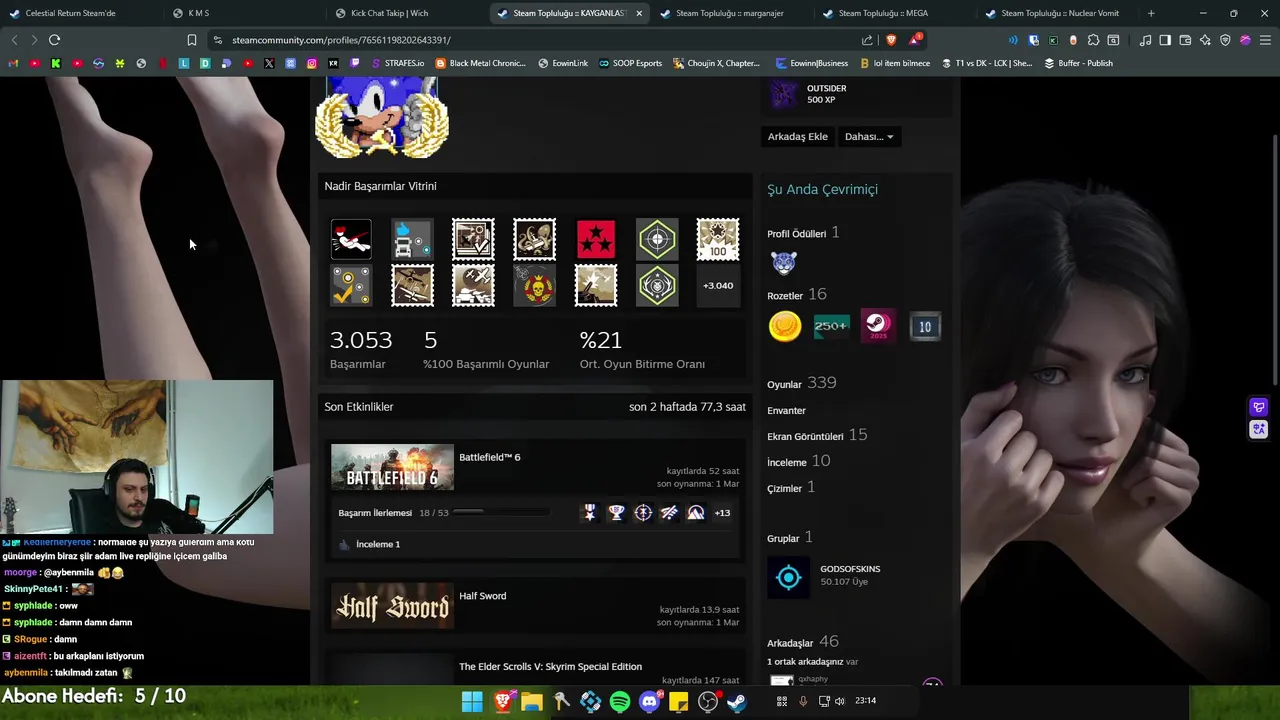The image size is (1280, 720).
Task: Open the İnceleme 10 reviews link
Action: pyautogui.click(x=798, y=461)
